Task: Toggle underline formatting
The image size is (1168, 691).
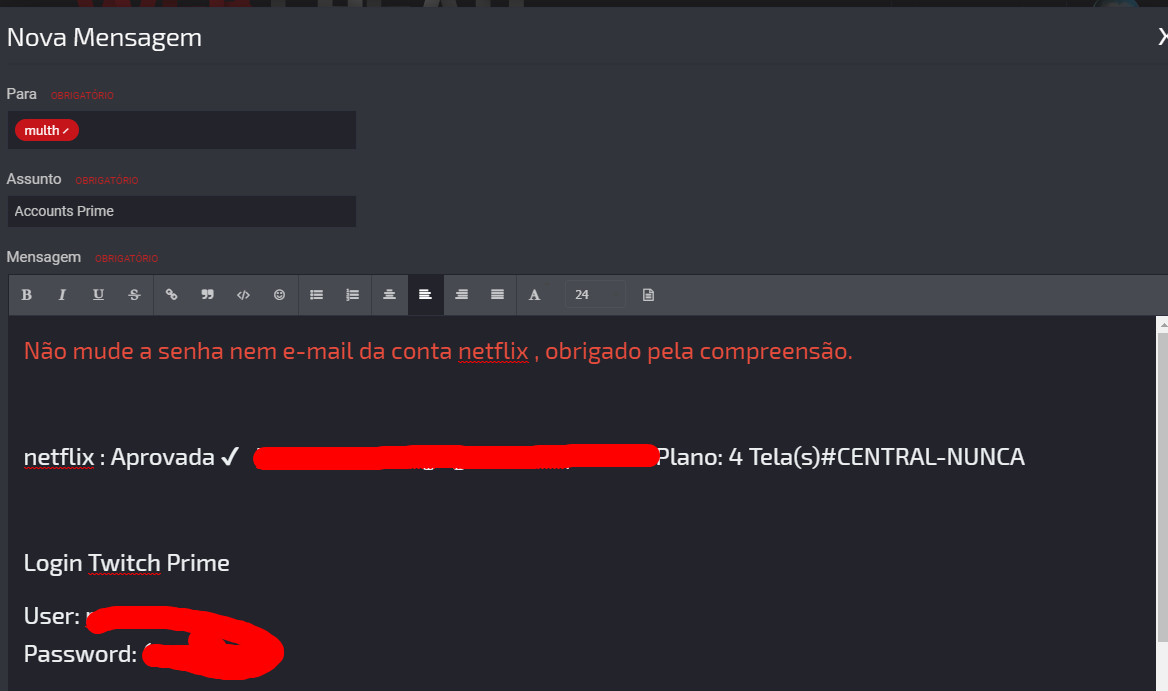Action: tap(98, 295)
